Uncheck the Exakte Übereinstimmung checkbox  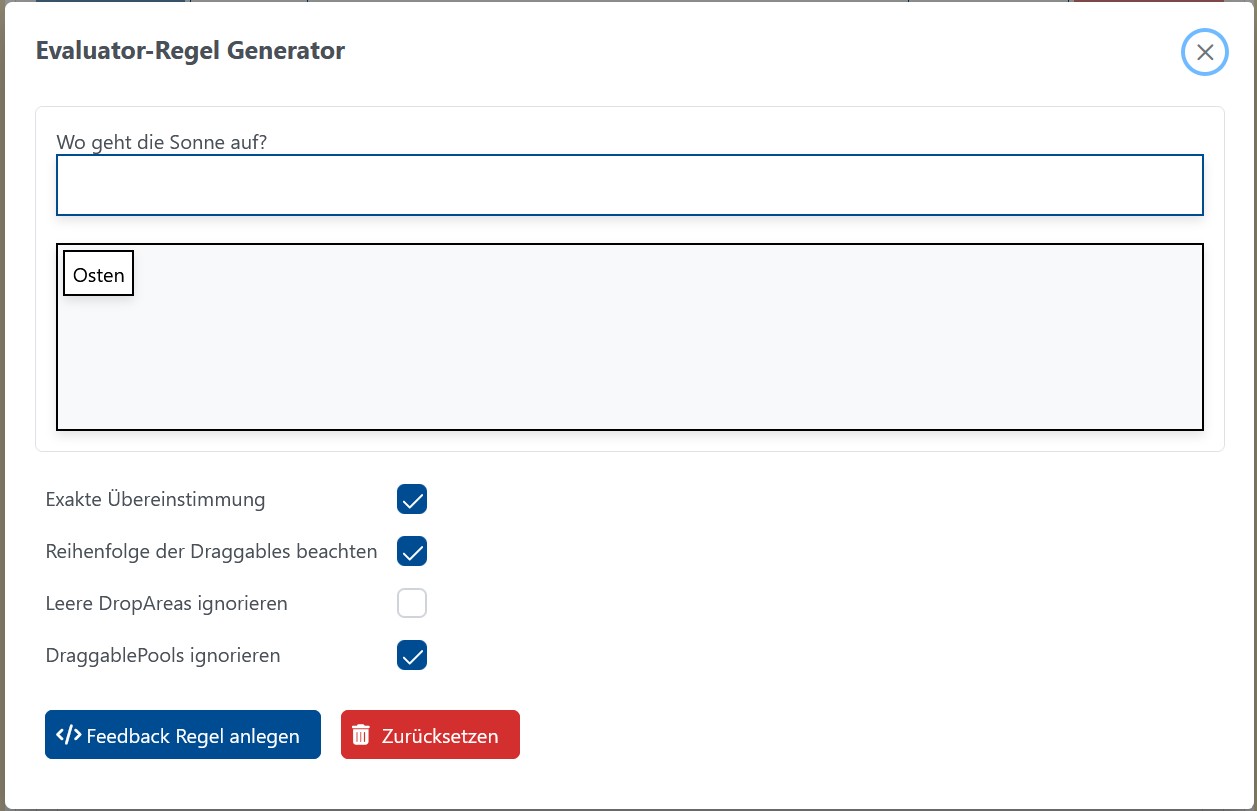coord(412,499)
